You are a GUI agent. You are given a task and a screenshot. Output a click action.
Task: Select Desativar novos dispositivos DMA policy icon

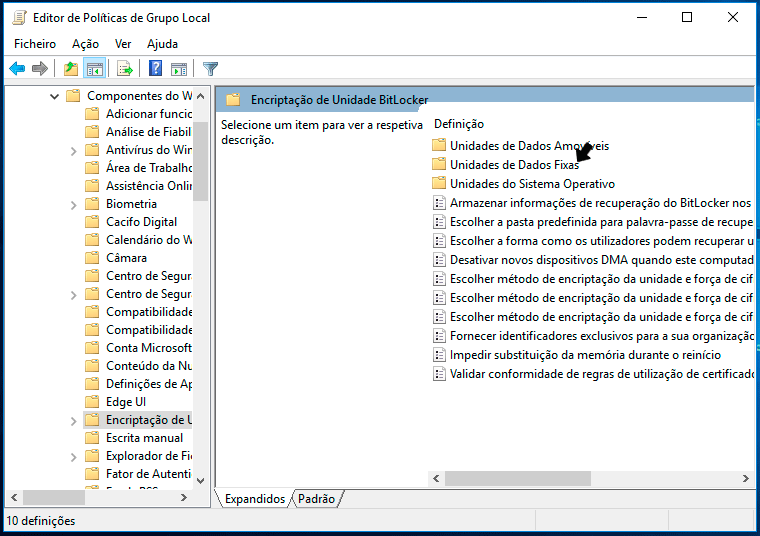coord(439,260)
